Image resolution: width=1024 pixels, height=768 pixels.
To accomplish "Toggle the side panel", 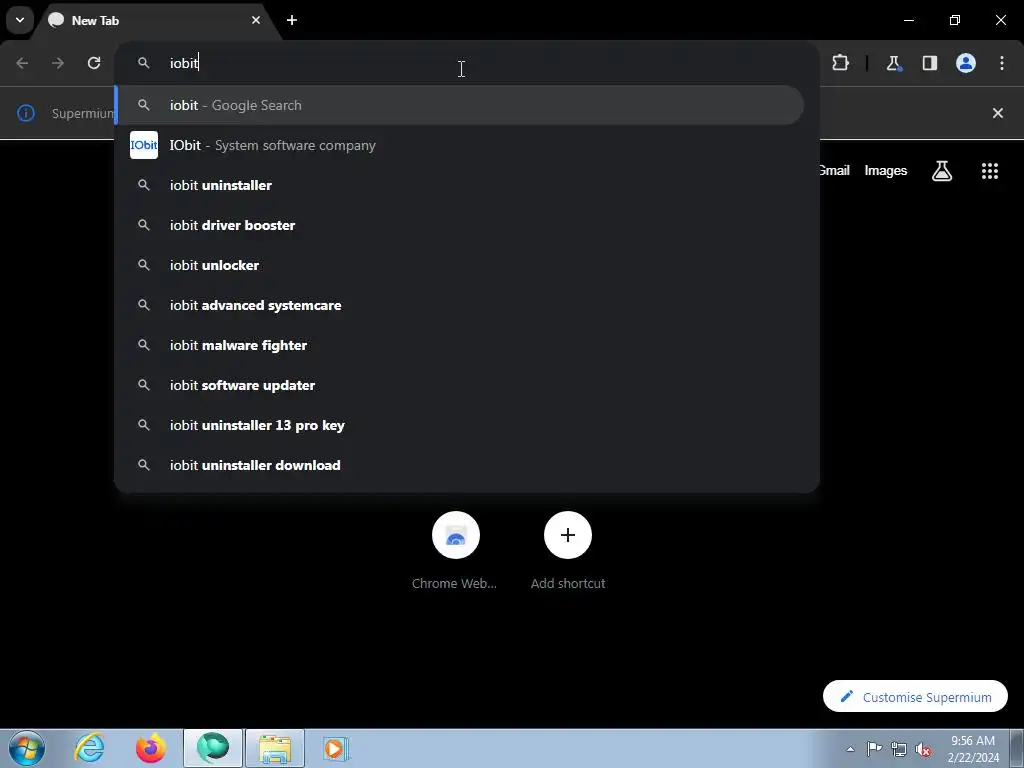I will [x=929, y=63].
